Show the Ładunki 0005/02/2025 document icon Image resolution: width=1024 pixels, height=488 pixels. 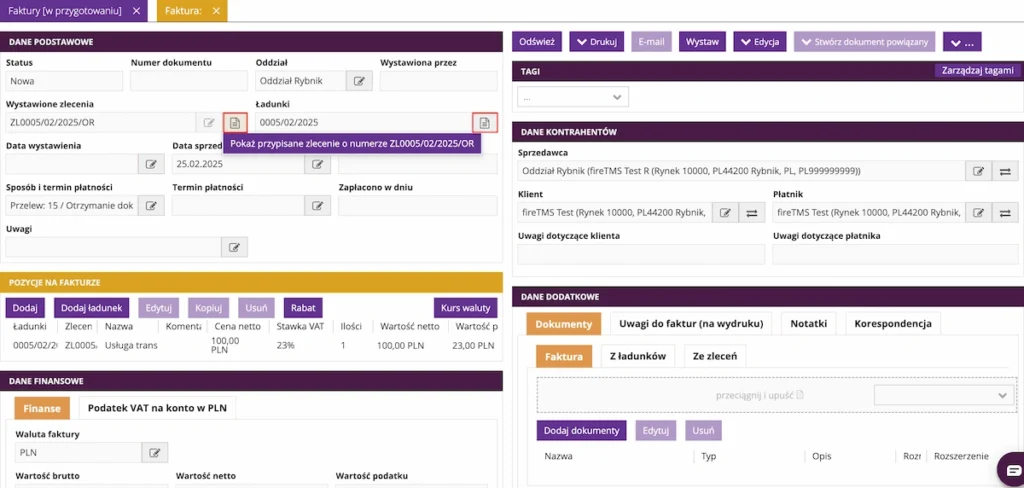(485, 122)
